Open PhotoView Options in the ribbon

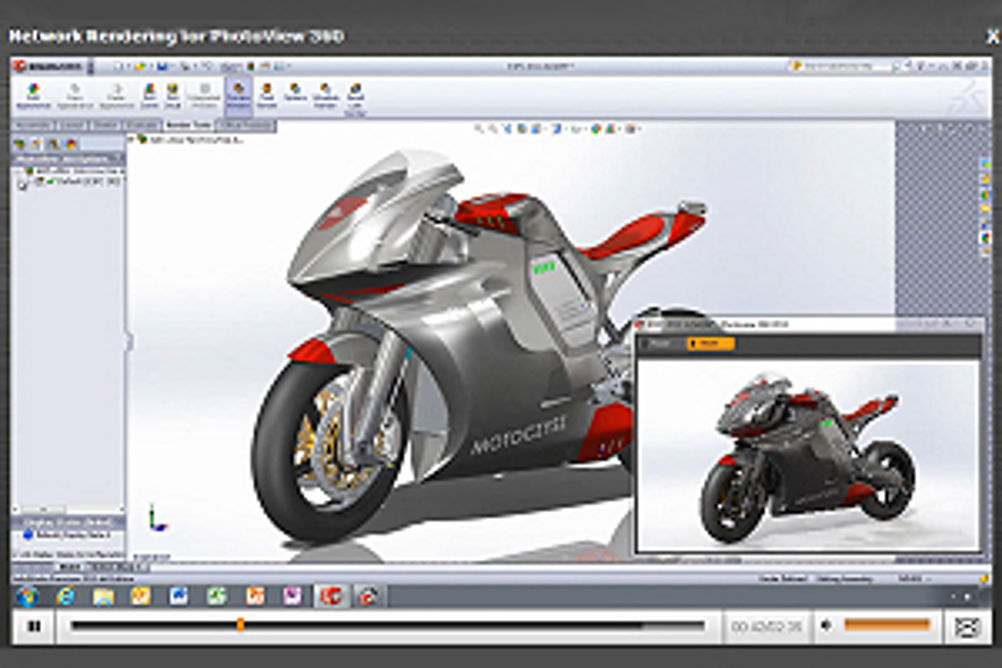295,93
